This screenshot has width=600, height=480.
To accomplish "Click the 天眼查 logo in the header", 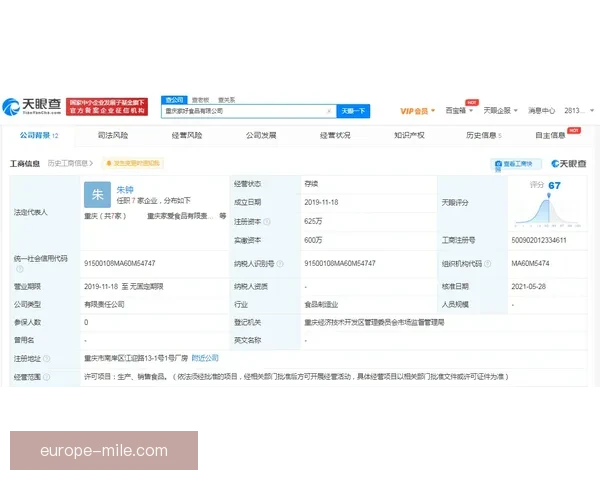I will (x=31, y=106).
